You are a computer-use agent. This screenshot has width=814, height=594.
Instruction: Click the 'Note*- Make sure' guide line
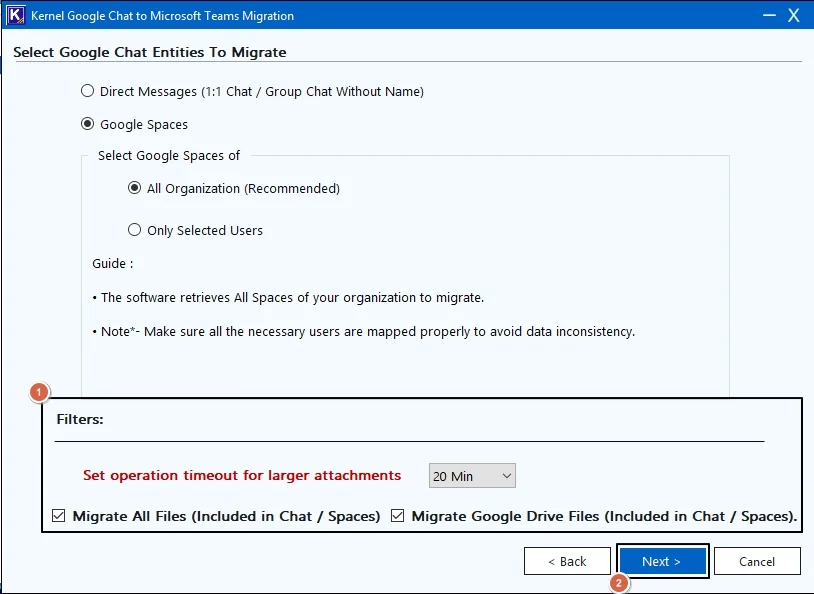pos(363,331)
